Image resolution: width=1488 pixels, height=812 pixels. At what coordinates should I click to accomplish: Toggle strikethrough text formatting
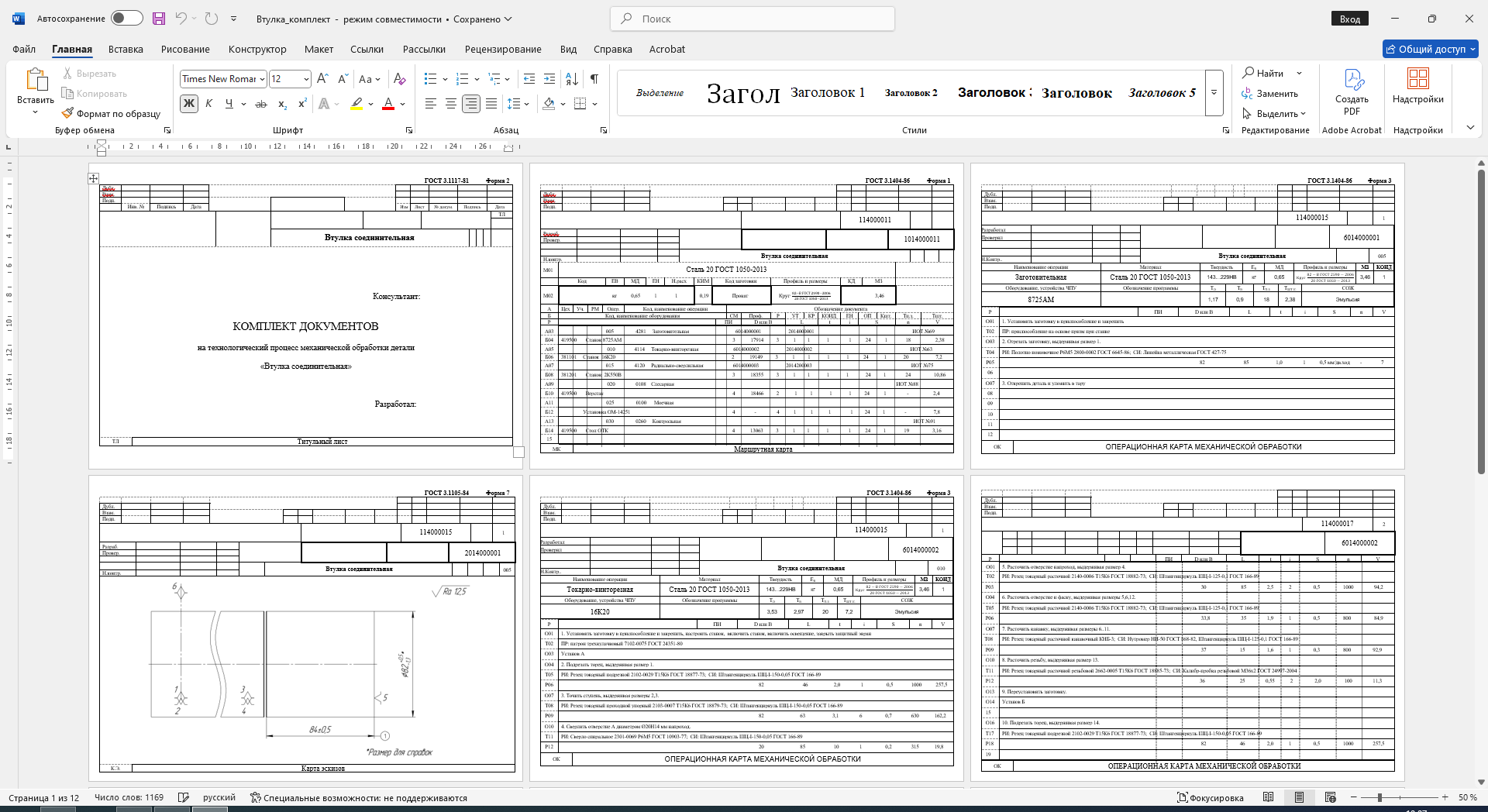point(261,104)
